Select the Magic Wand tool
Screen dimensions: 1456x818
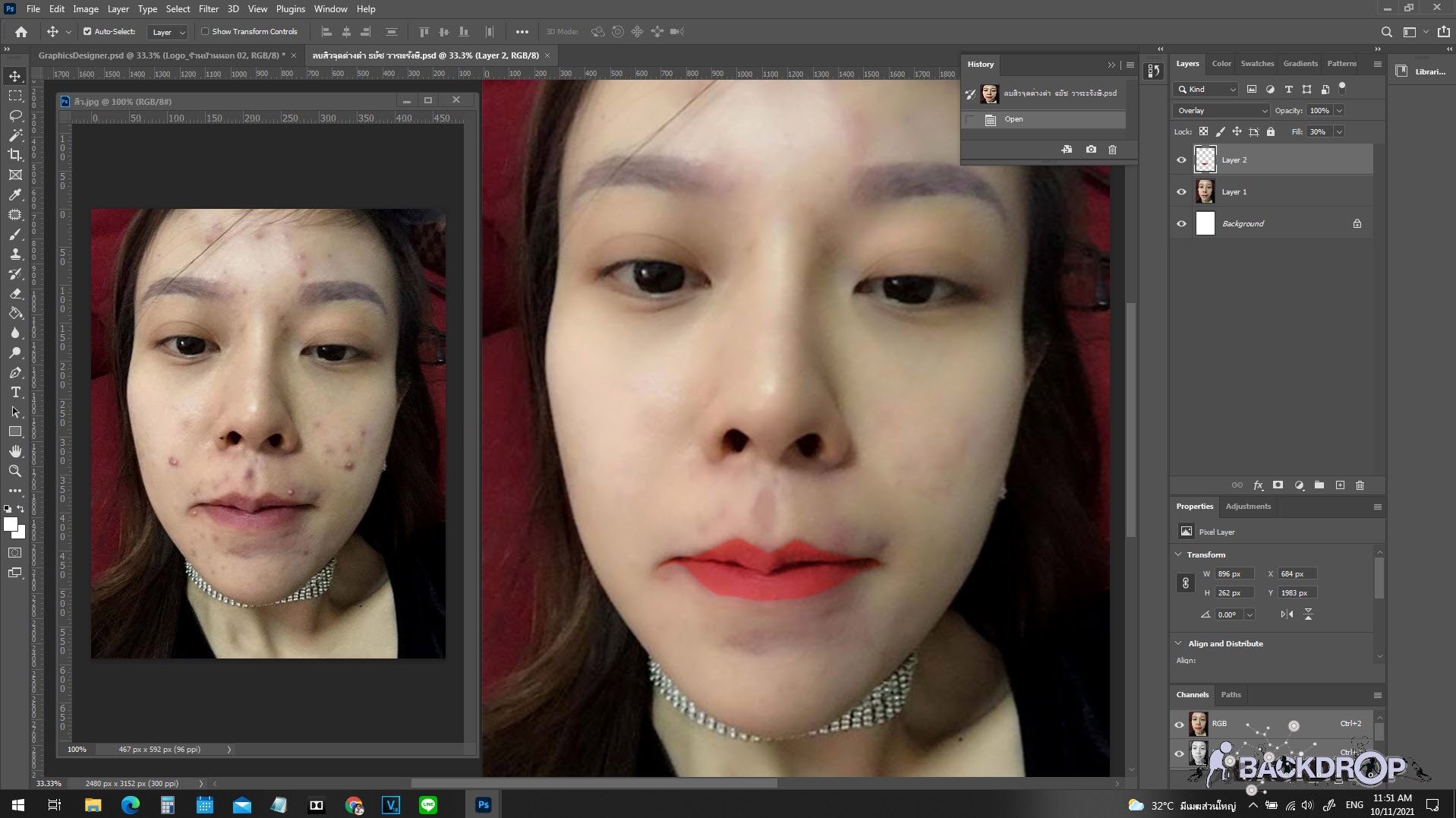click(x=15, y=135)
